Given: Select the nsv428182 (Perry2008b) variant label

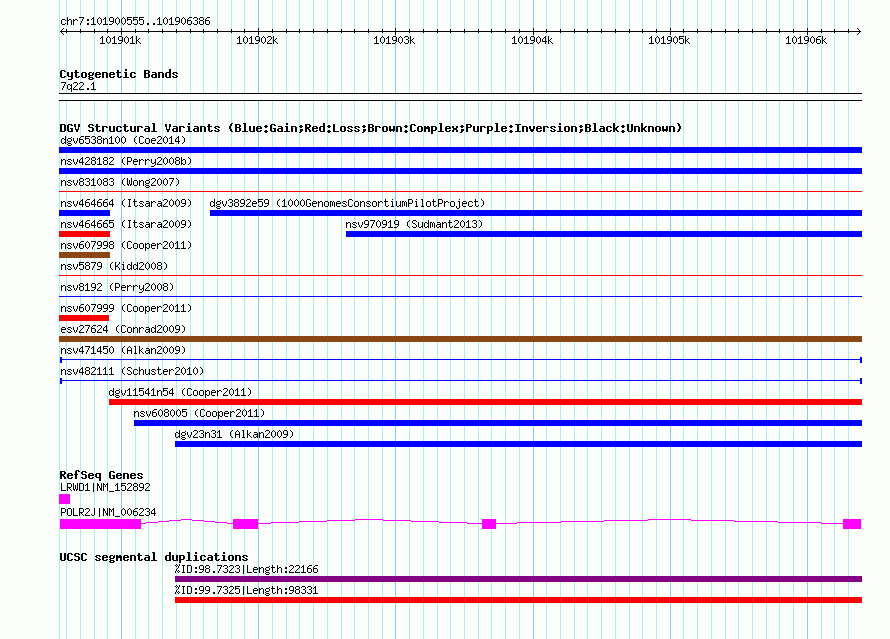Looking at the screenshot, I should [x=125, y=161].
